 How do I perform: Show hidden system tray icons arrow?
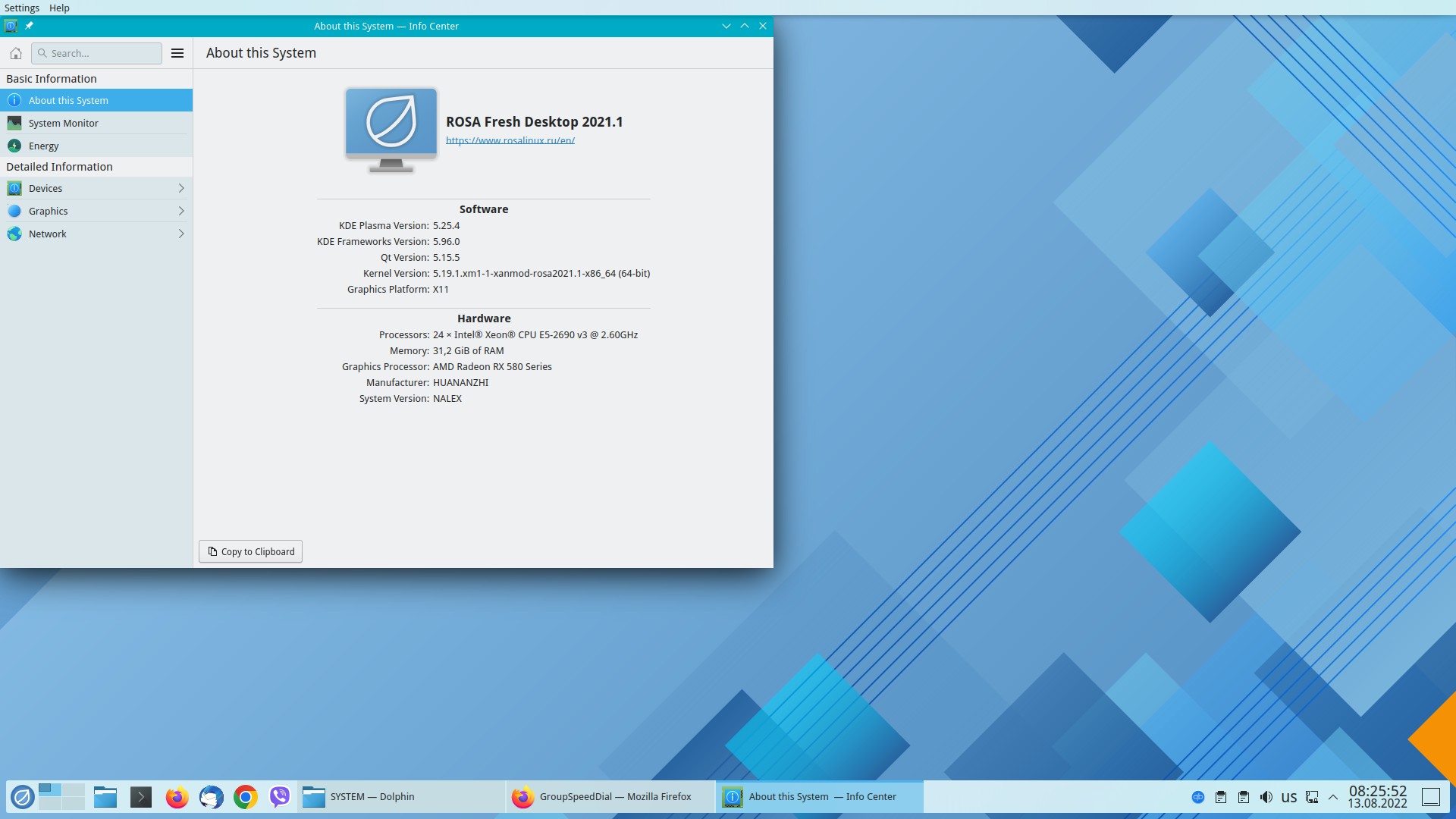[x=1333, y=797]
